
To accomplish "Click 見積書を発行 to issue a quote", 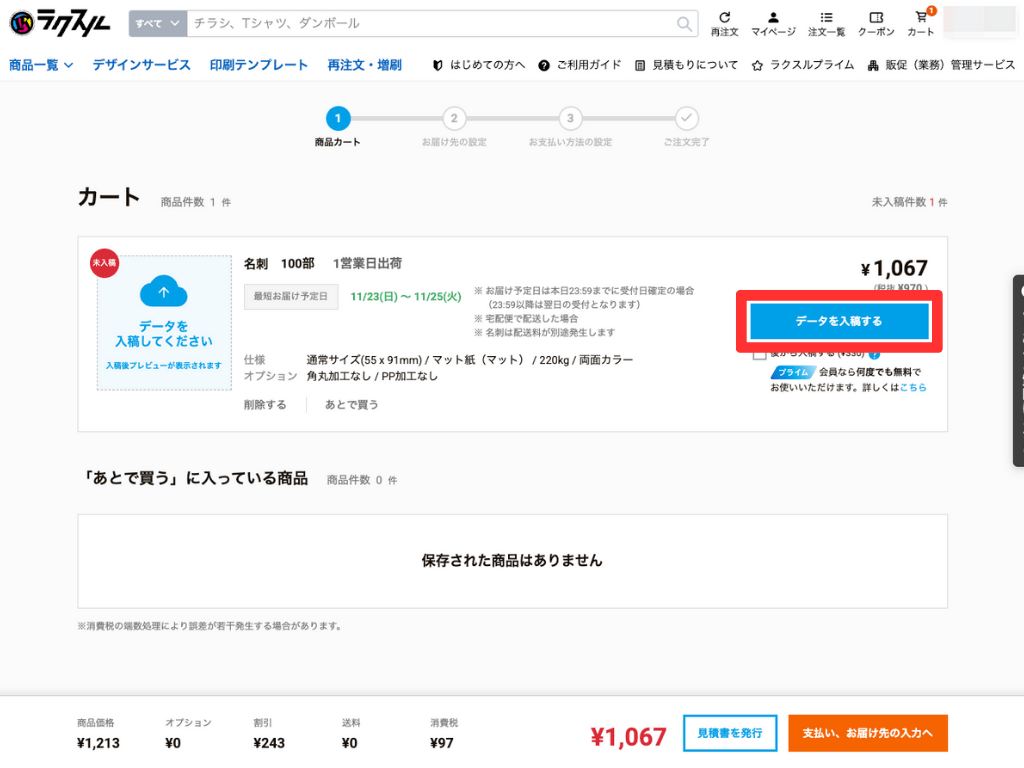I will 729,733.
